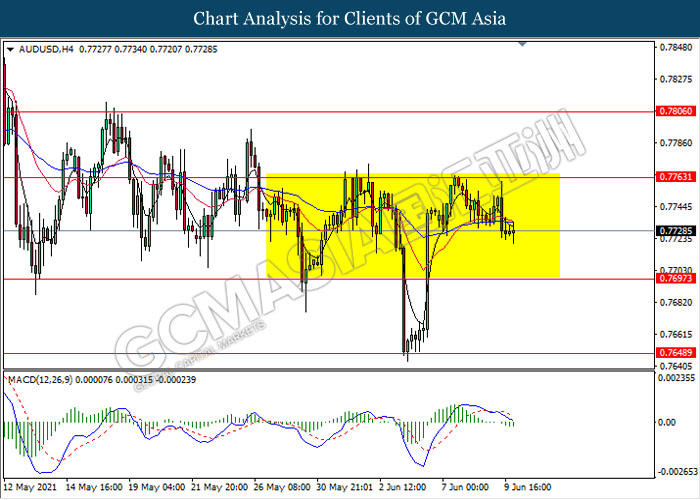Click the red 0.78060 price tag
The height and width of the screenshot is (500, 700).
click(672, 112)
